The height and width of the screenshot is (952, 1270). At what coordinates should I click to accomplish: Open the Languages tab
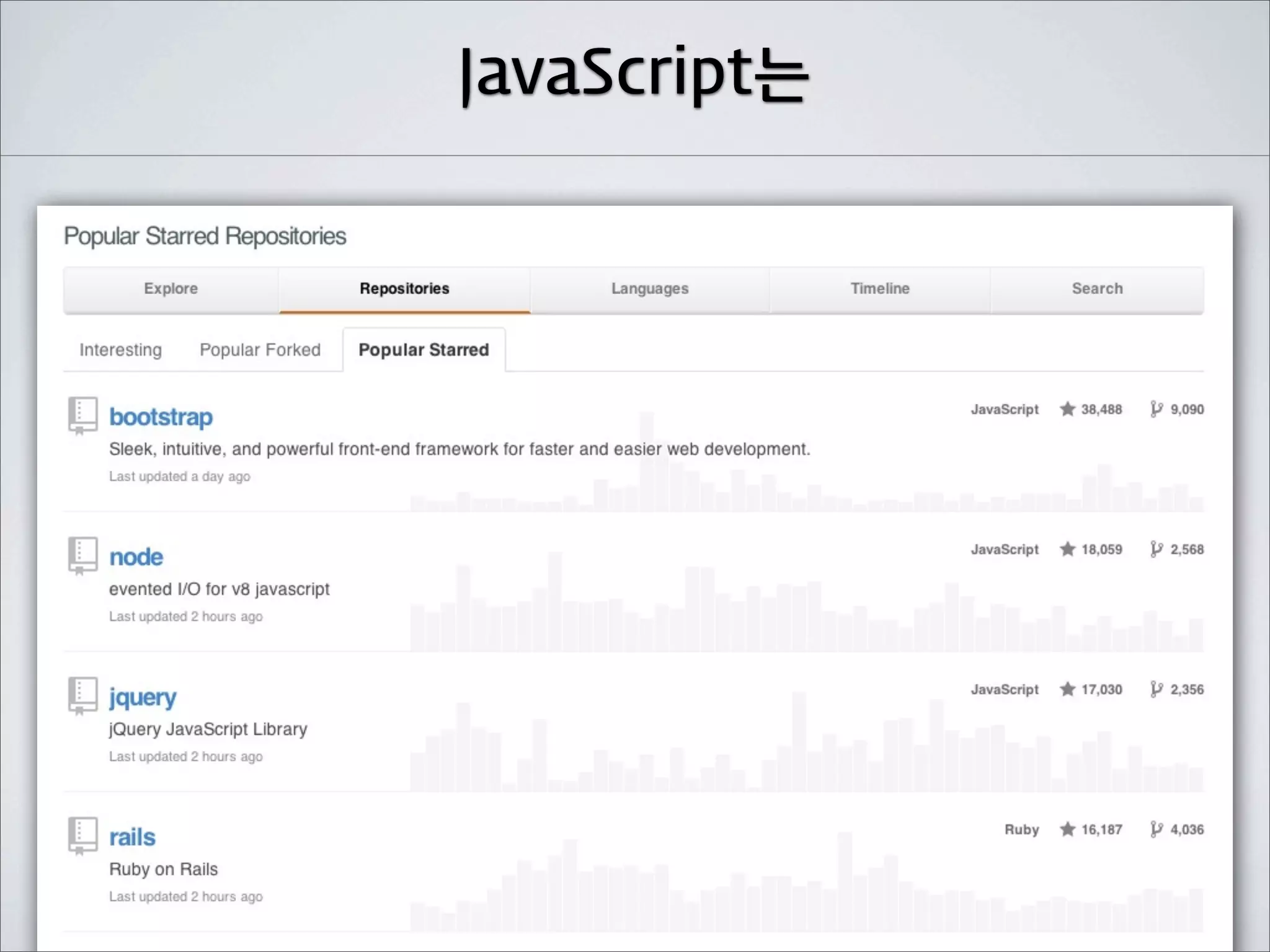pyautogui.click(x=650, y=289)
